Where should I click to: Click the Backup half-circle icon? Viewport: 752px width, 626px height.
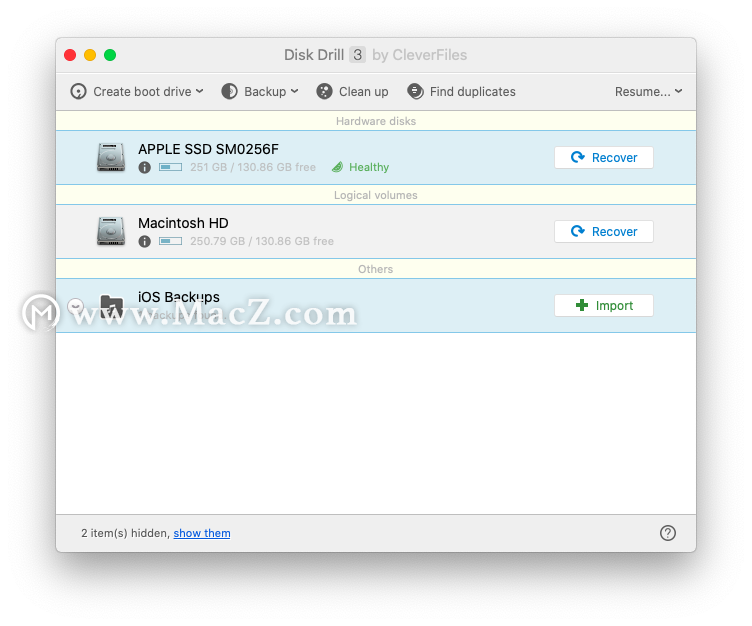tap(229, 91)
